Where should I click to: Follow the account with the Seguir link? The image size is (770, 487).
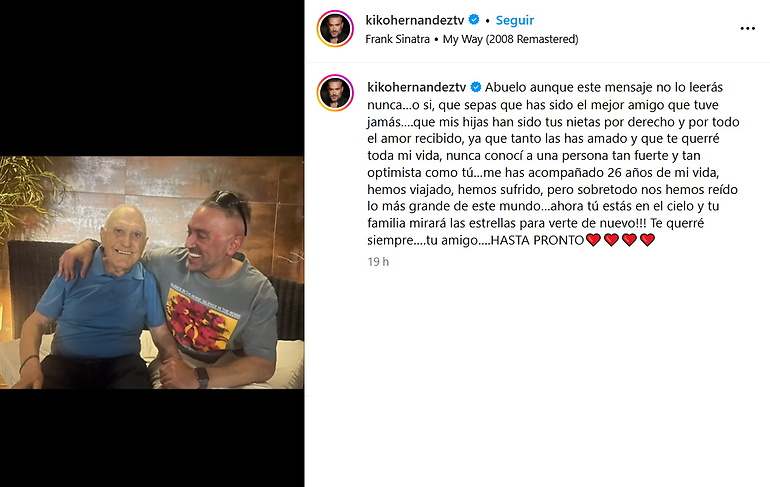515,20
